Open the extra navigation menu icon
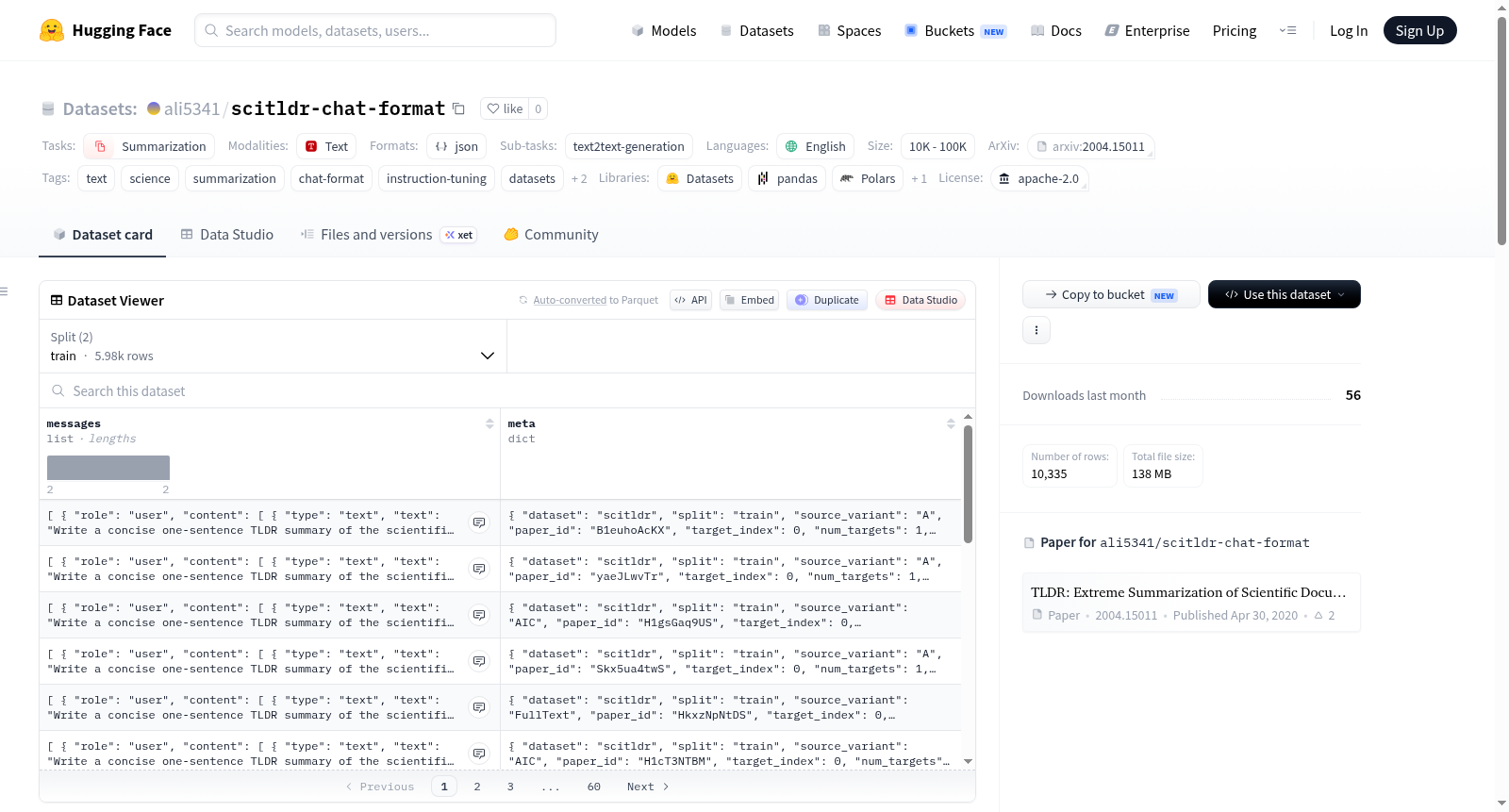1509x812 pixels. (x=1288, y=30)
